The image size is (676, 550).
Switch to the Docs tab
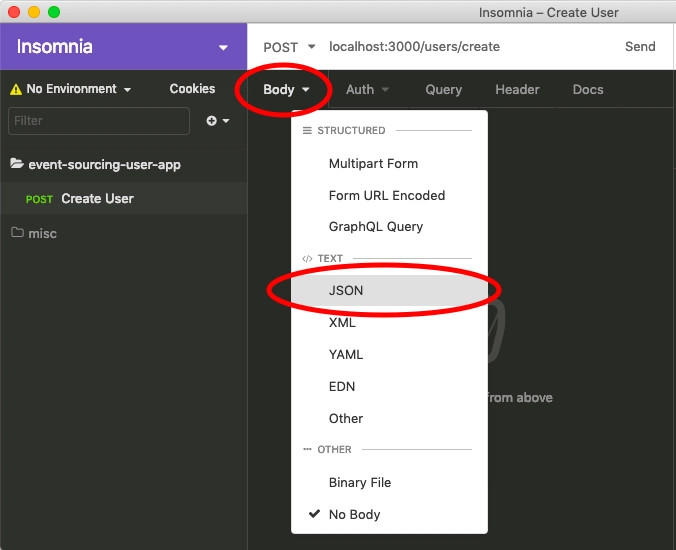[588, 90]
